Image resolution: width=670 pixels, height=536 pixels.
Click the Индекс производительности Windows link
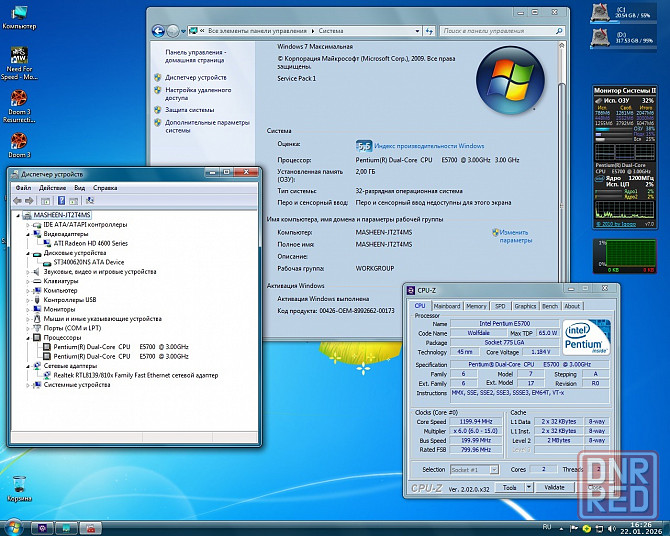coord(428,146)
